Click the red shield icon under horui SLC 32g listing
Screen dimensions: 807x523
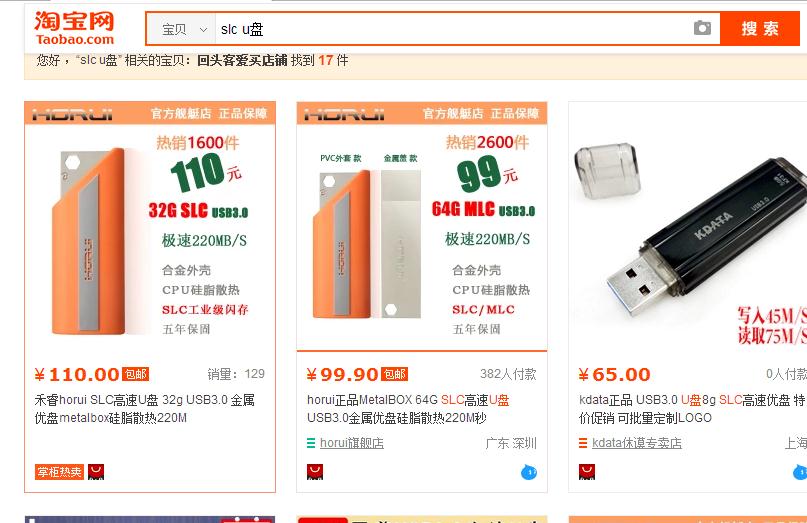coord(96,472)
